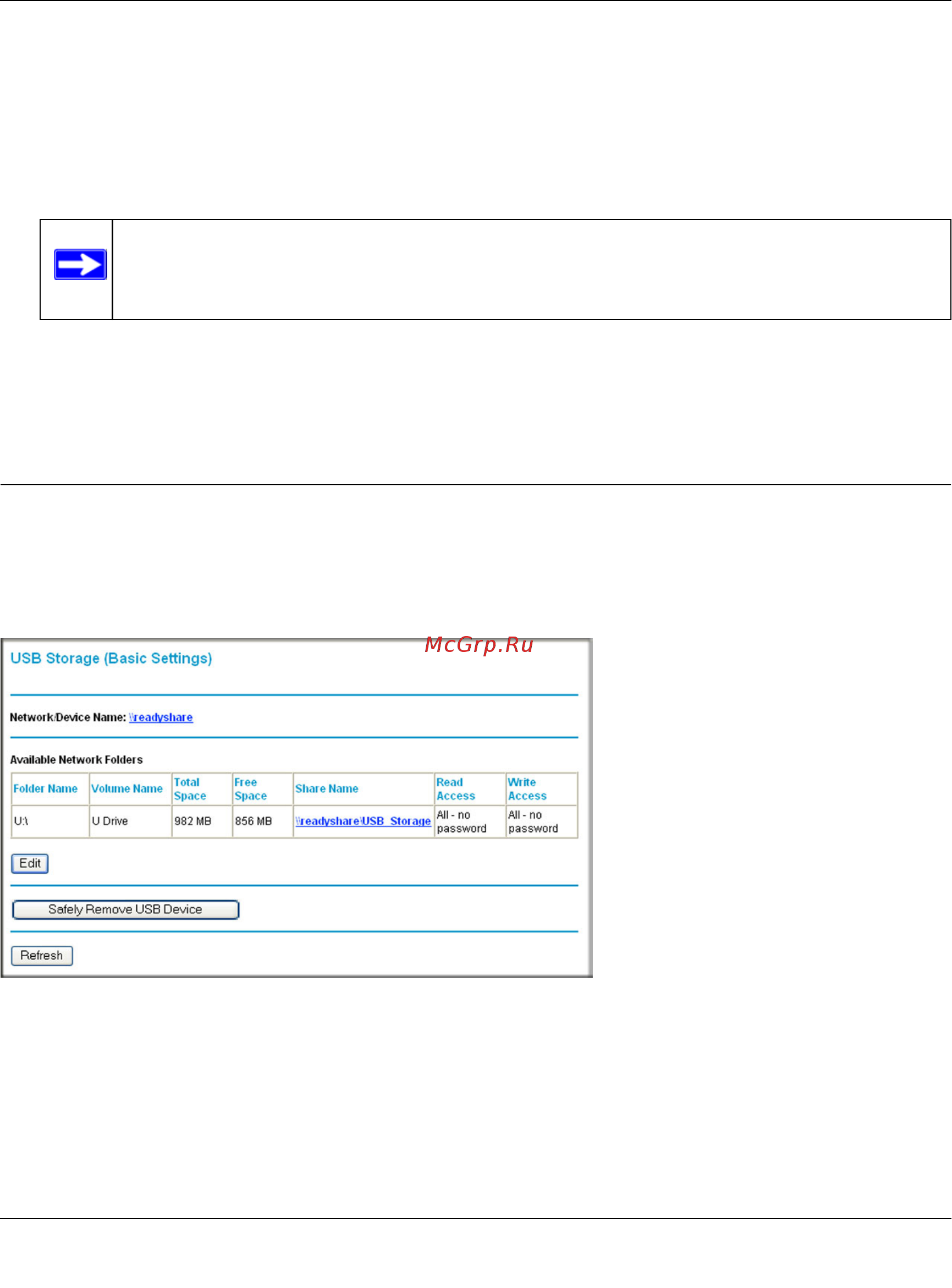
Task: Click the Network/Device Name label
Action: click(68, 717)
